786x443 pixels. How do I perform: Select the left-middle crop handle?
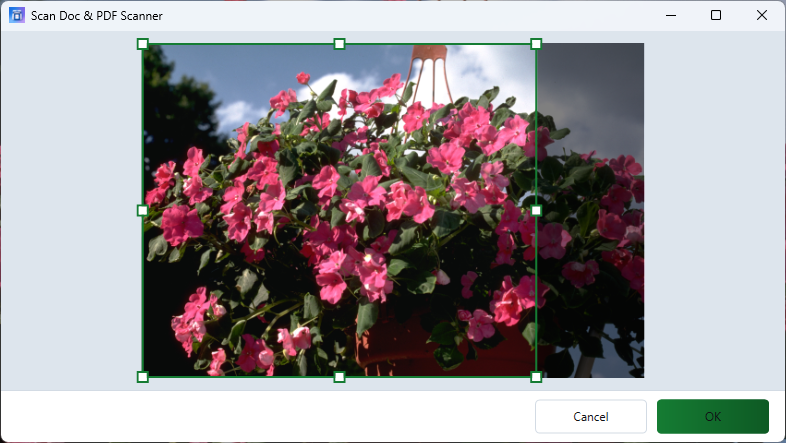[x=142, y=210]
